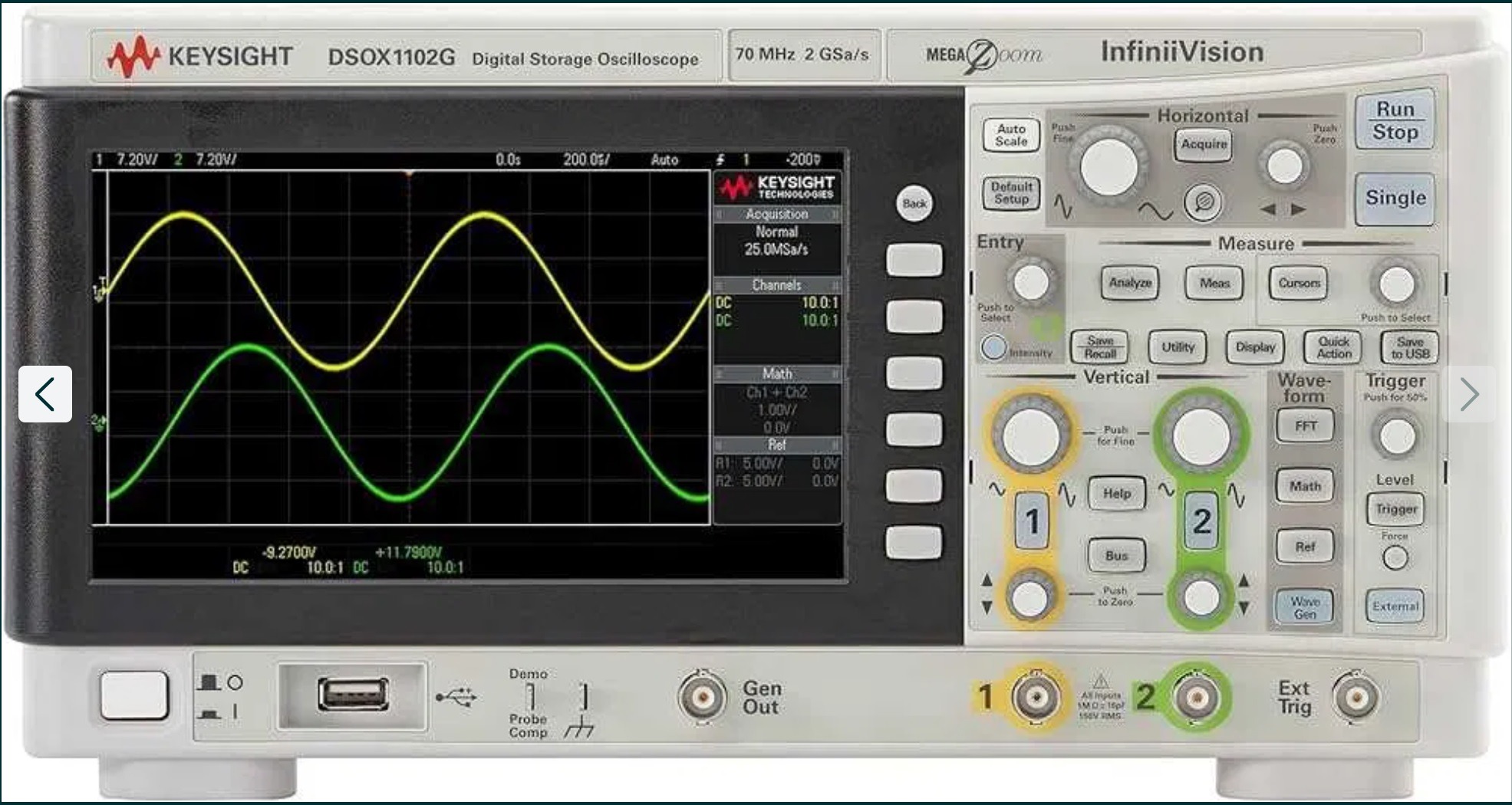The height and width of the screenshot is (805, 1512).
Task: Click the Demo probe terminal
Action: 530,698
